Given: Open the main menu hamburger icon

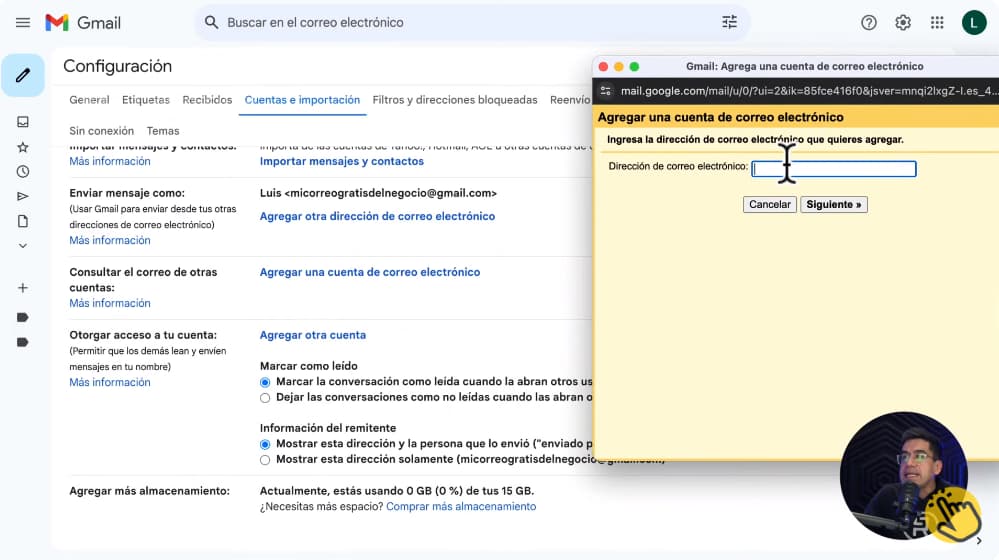Looking at the screenshot, I should [x=23, y=23].
